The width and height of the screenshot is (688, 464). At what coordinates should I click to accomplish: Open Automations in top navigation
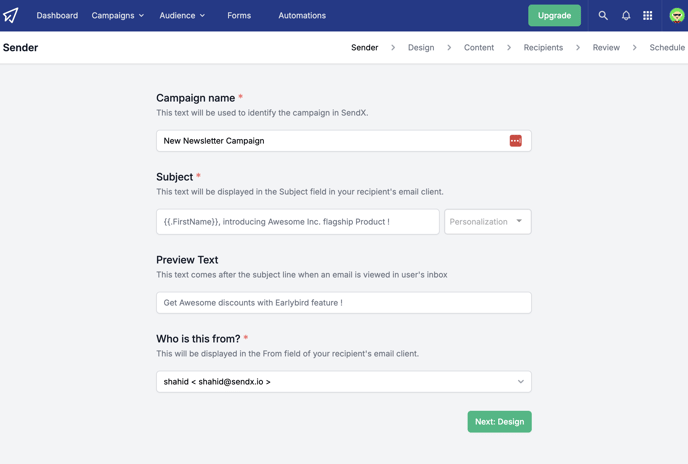pos(302,15)
